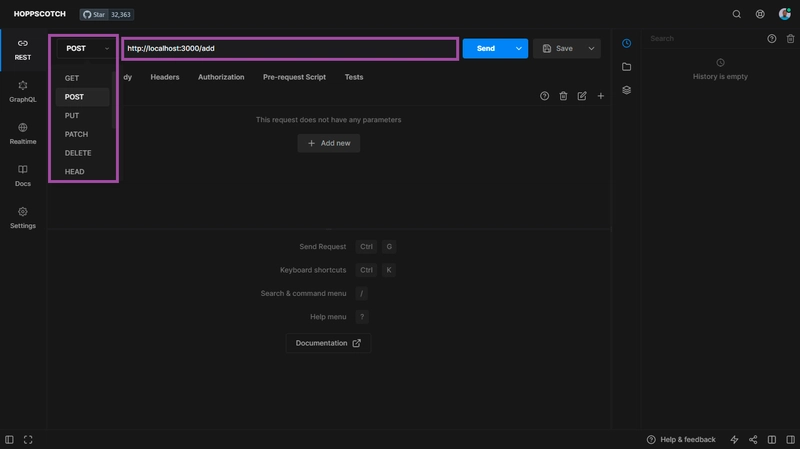
Task: Click the star count 32,363
Action: pyautogui.click(x=121, y=14)
